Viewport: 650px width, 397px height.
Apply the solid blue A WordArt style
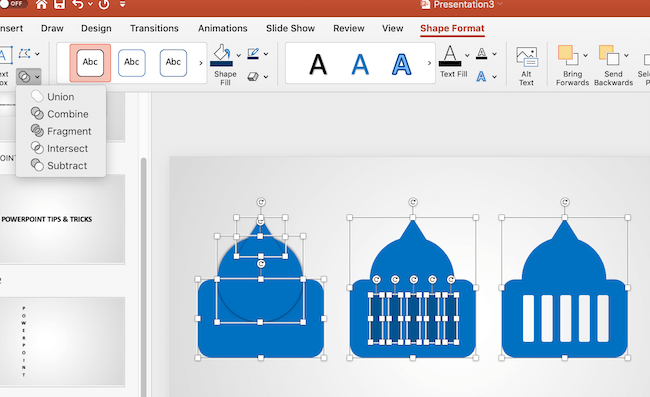360,64
